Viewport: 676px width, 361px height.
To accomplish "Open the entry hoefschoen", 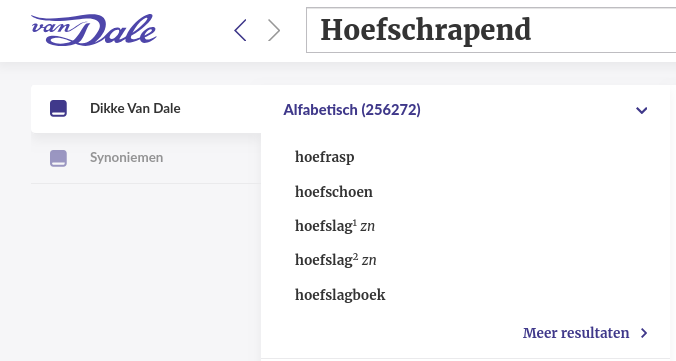I will pos(334,191).
